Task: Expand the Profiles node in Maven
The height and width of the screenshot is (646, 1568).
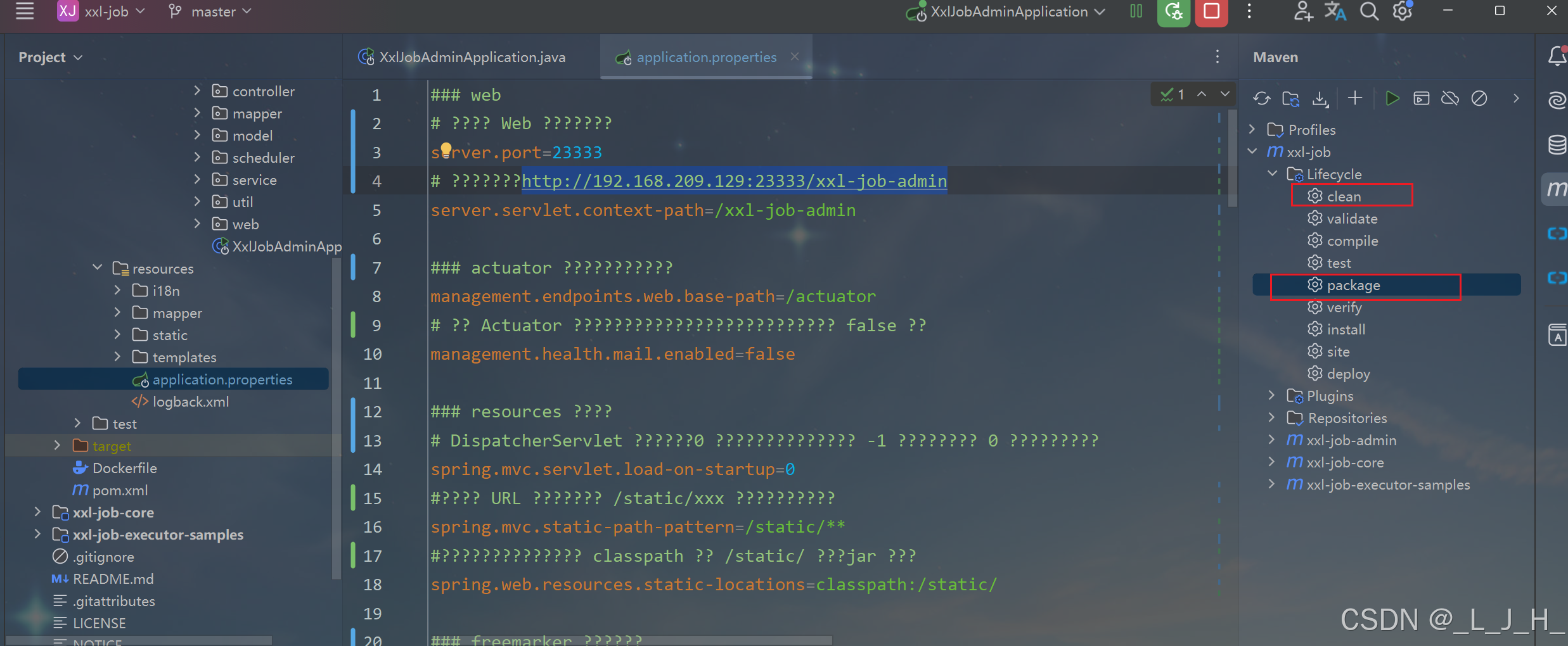Action: [x=1252, y=129]
